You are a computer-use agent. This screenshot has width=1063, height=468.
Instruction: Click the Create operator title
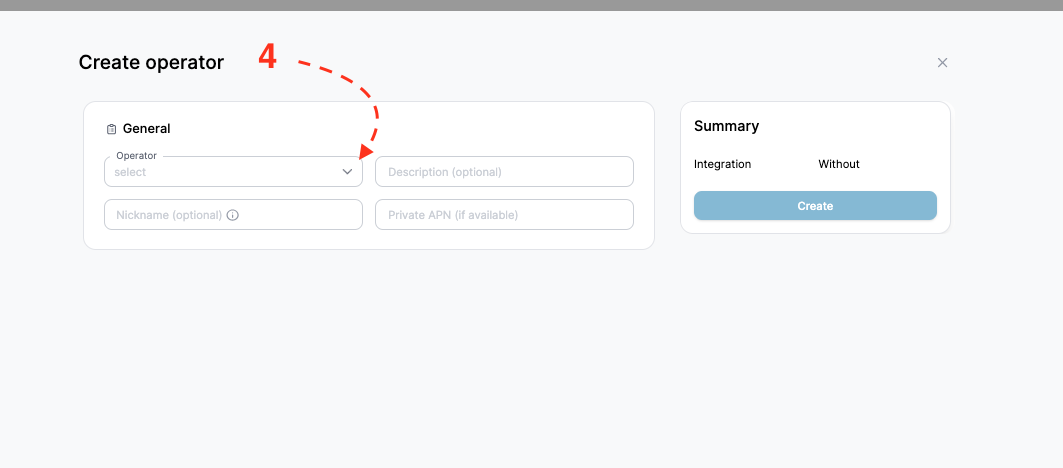(151, 62)
